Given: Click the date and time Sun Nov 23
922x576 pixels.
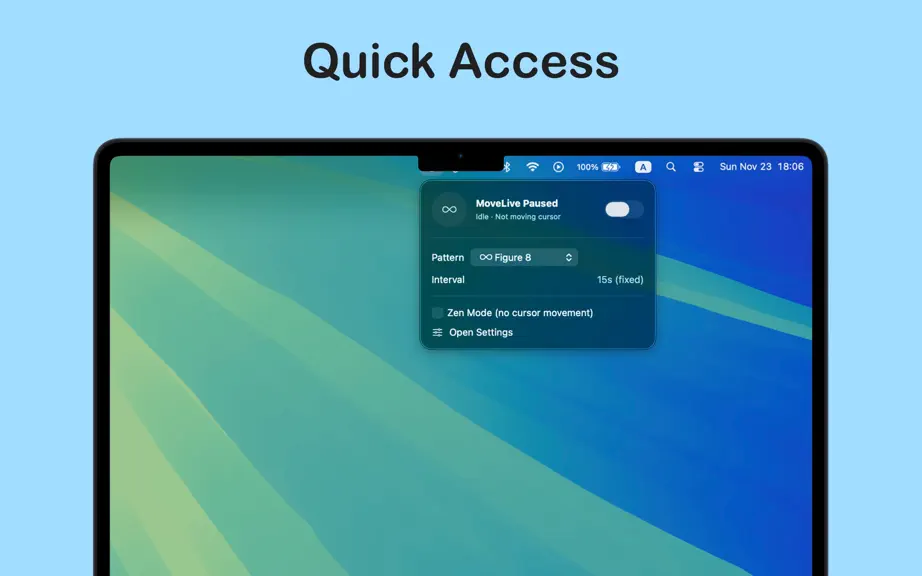Looking at the screenshot, I should point(761,167).
